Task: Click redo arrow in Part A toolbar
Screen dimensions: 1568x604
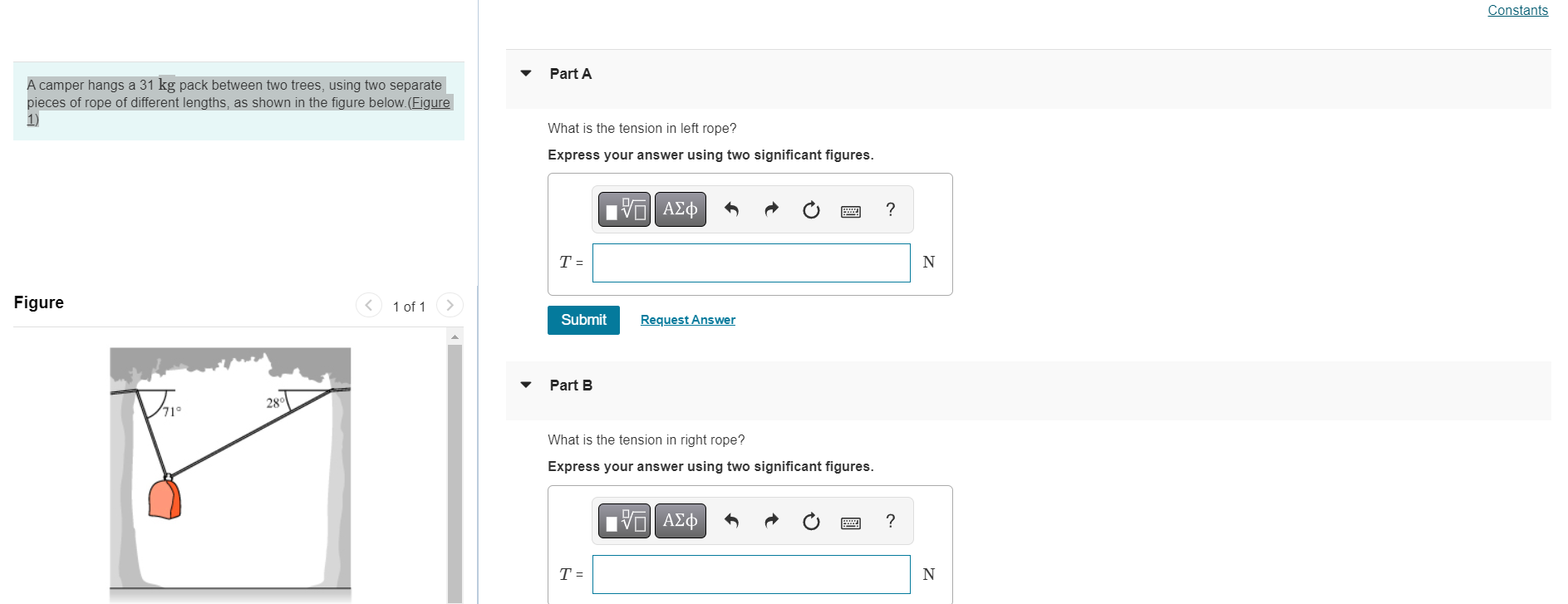Action: [771, 209]
